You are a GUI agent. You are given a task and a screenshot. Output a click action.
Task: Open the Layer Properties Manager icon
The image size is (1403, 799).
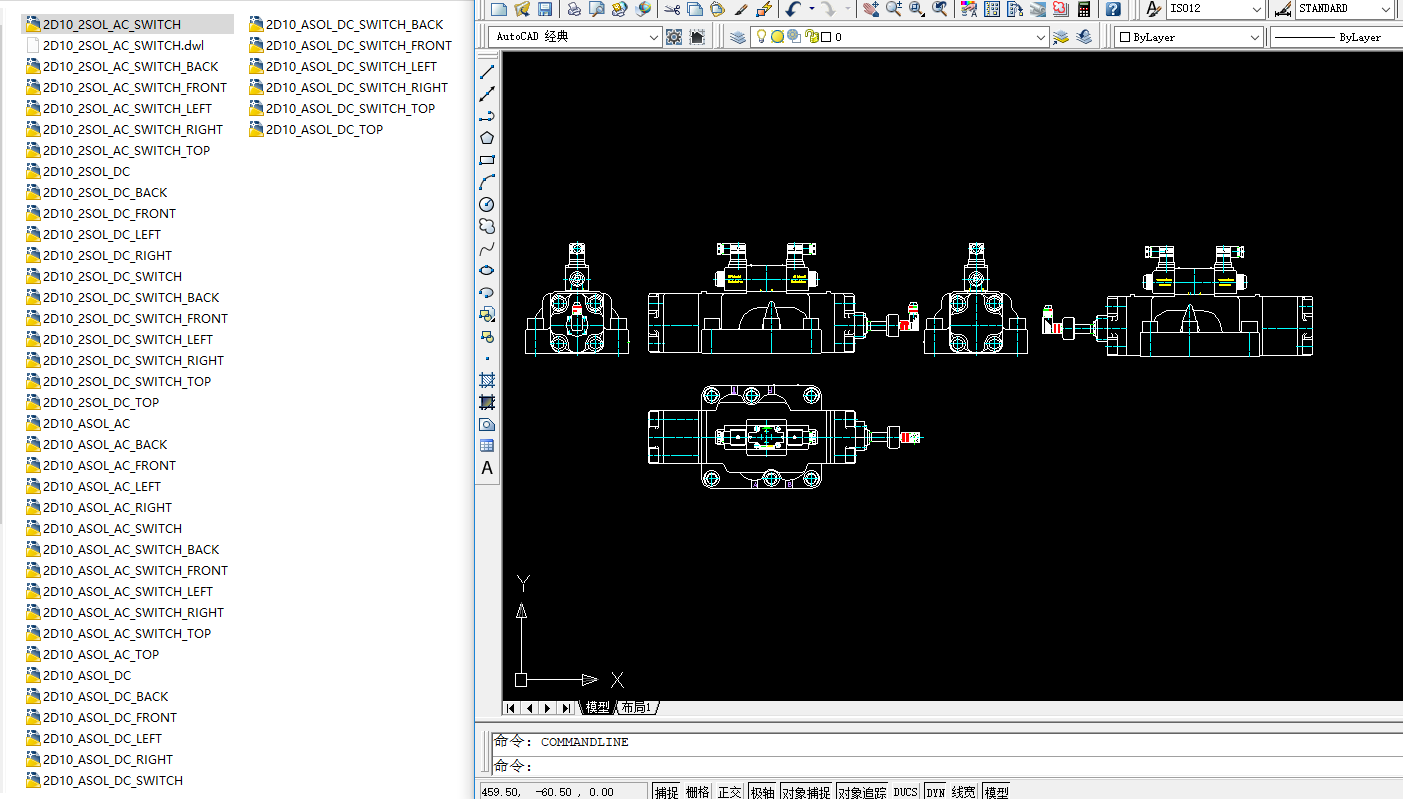point(738,37)
